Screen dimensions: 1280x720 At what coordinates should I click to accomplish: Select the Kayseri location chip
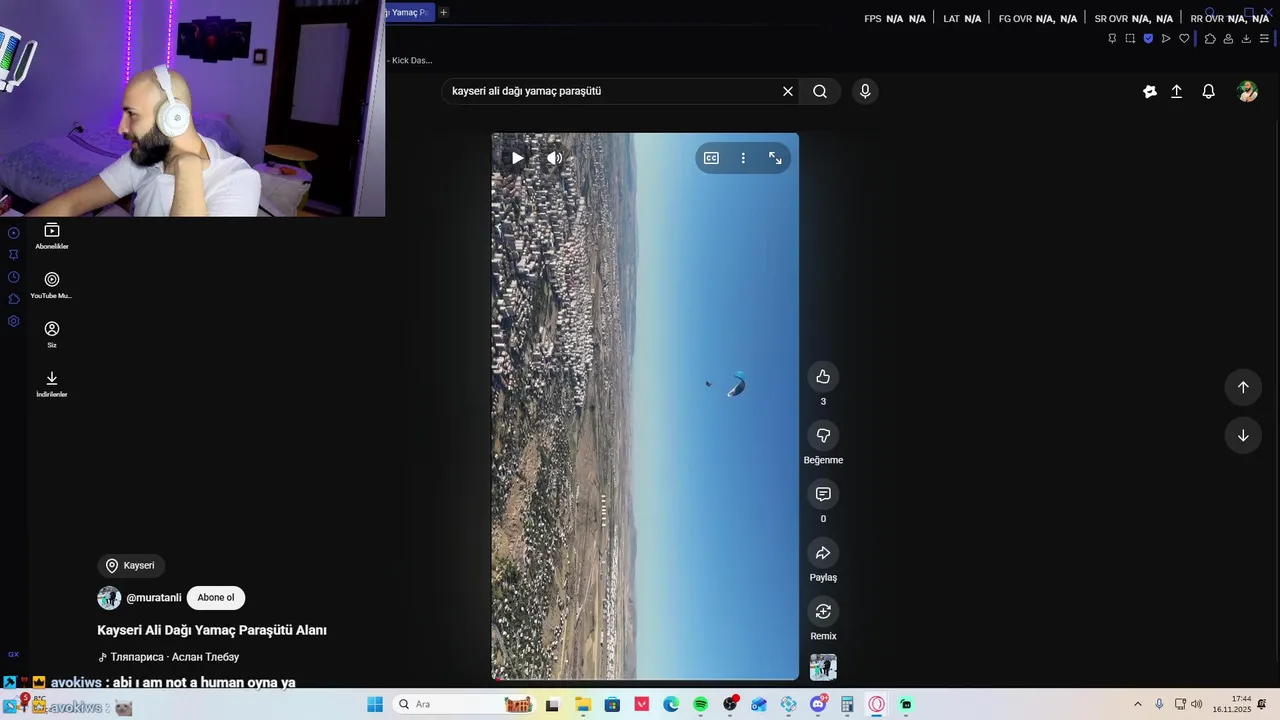131,566
